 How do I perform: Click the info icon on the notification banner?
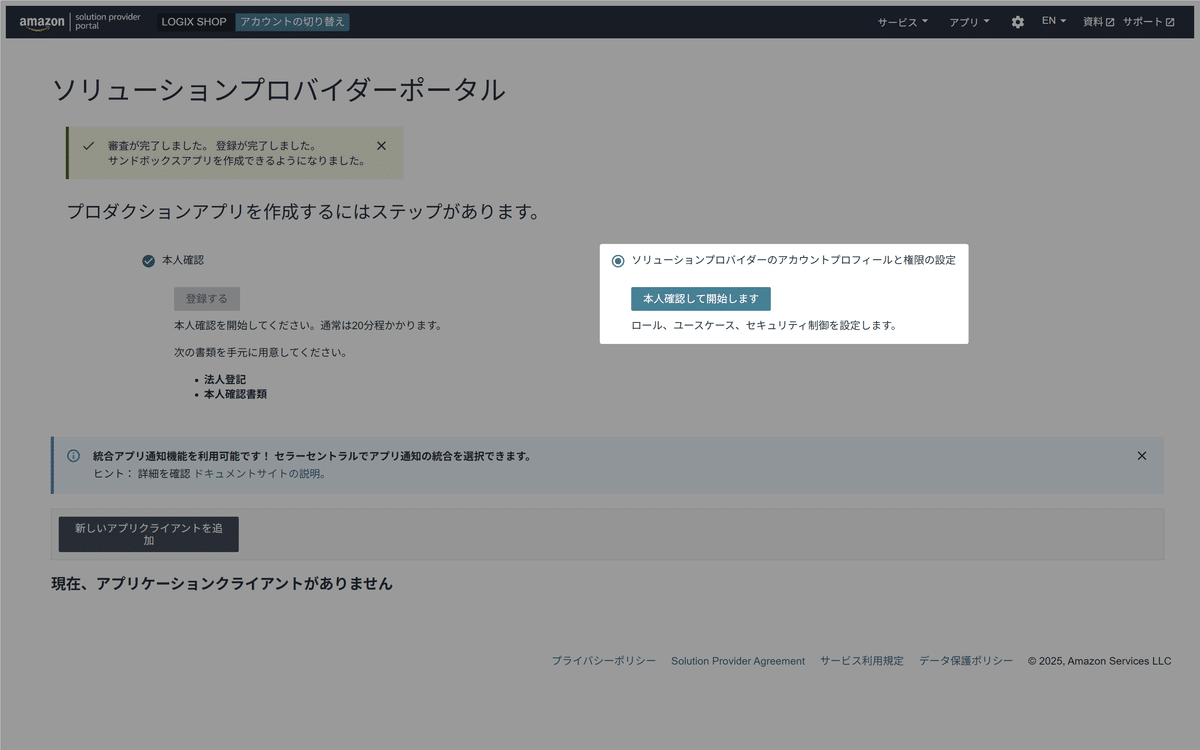click(x=72, y=455)
